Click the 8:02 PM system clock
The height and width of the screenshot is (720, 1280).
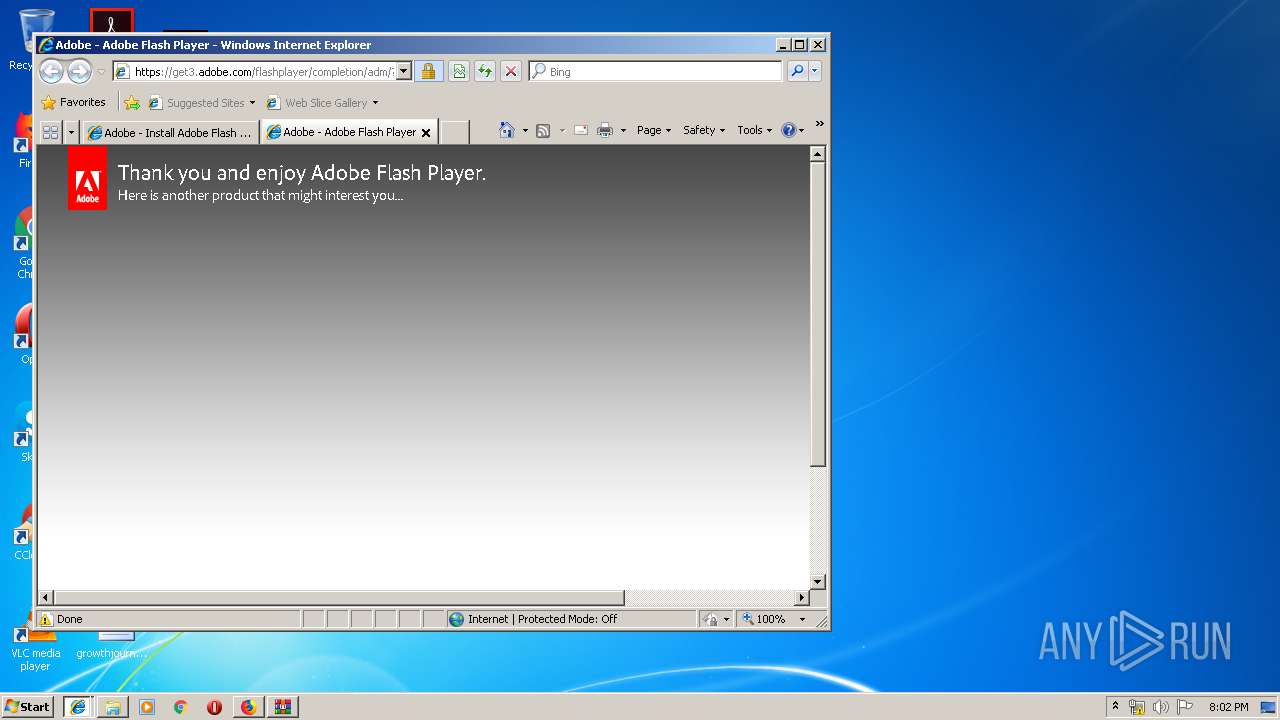pos(1228,707)
